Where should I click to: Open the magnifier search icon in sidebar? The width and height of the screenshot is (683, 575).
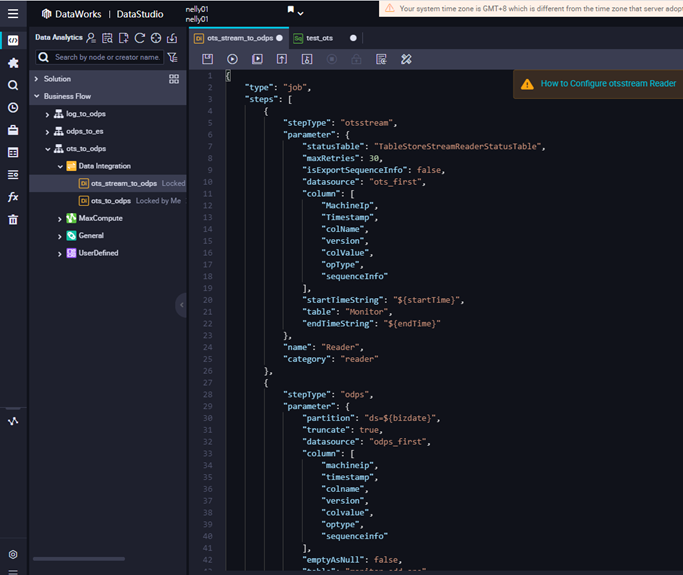pos(13,85)
